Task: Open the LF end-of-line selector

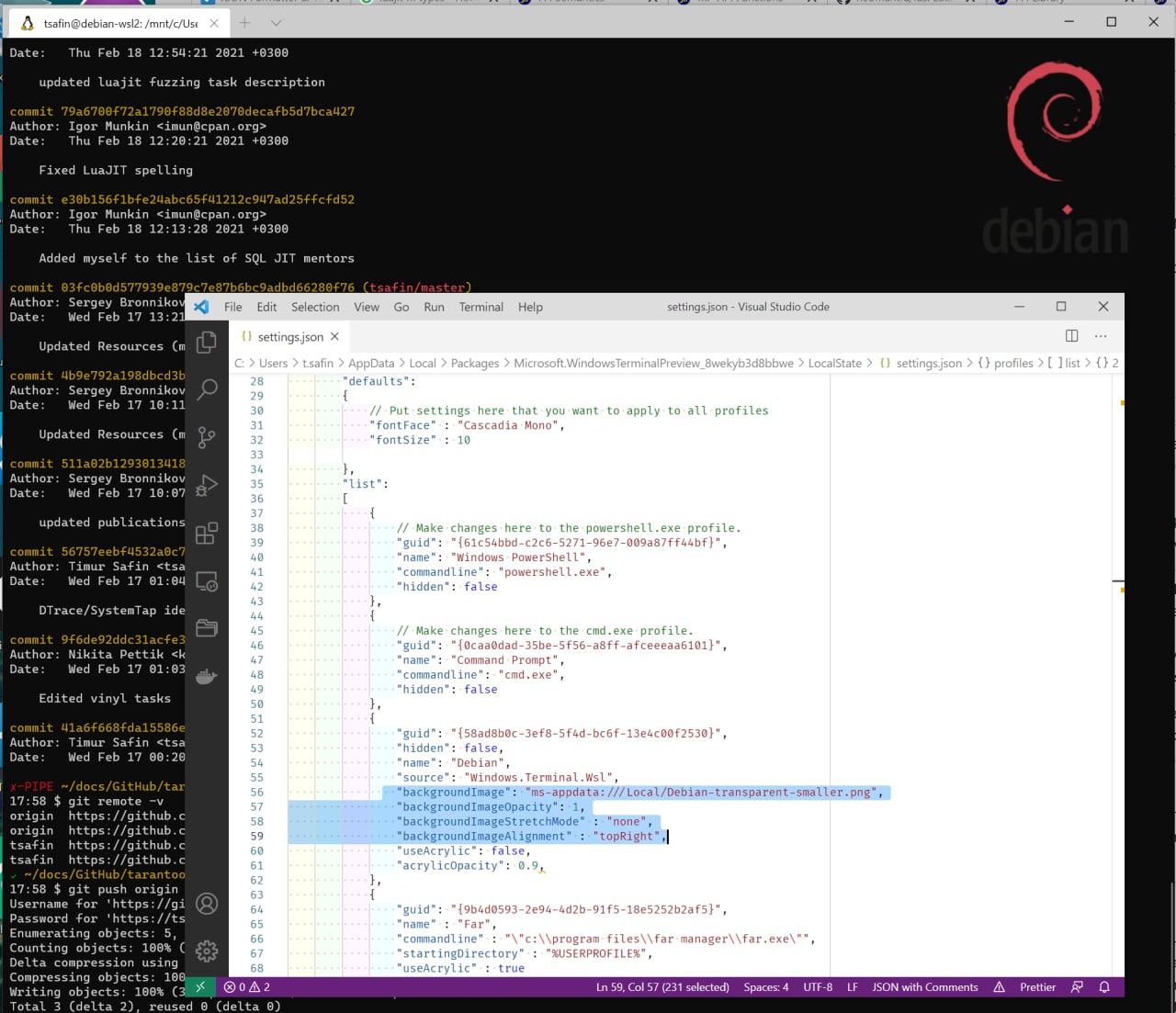Action: [853, 987]
